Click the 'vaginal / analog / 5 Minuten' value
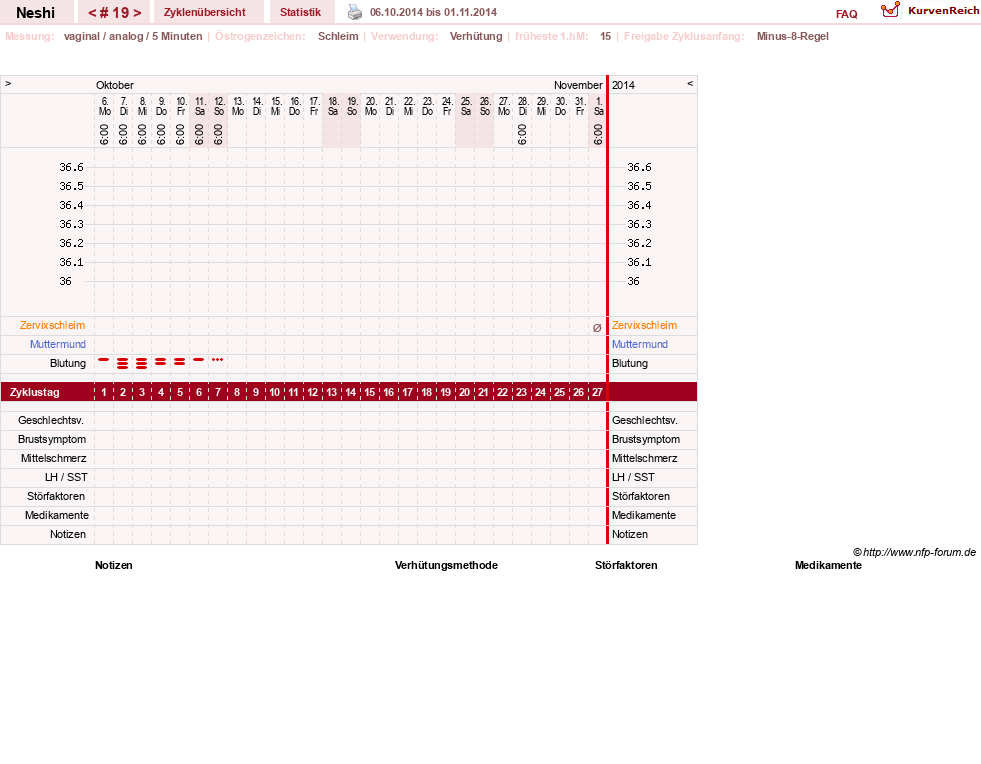The width and height of the screenshot is (981, 764). click(133, 36)
